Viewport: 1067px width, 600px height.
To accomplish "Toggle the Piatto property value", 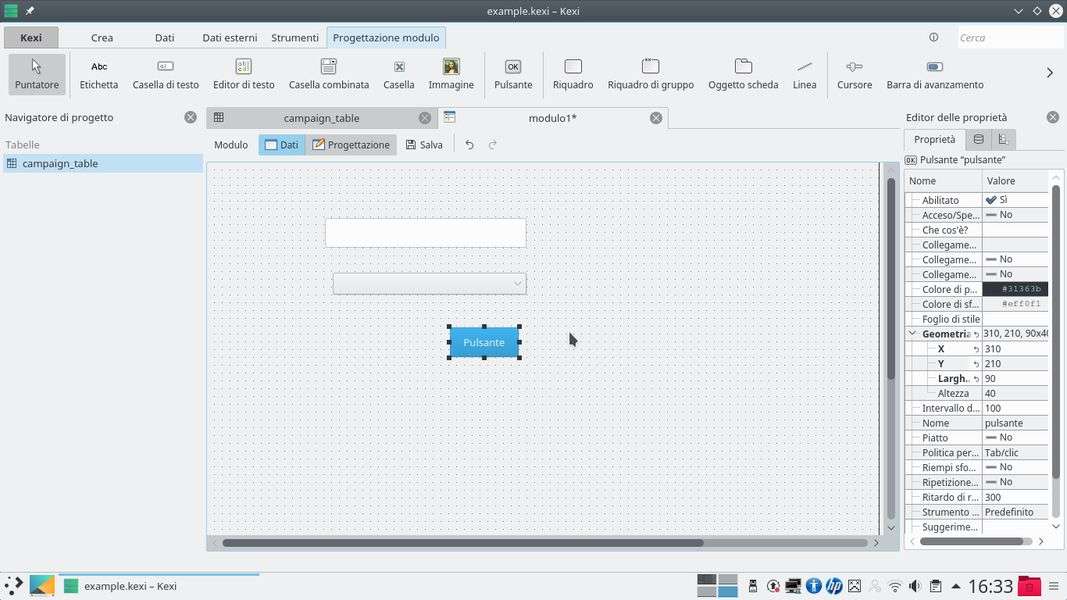I will click(x=1000, y=438).
